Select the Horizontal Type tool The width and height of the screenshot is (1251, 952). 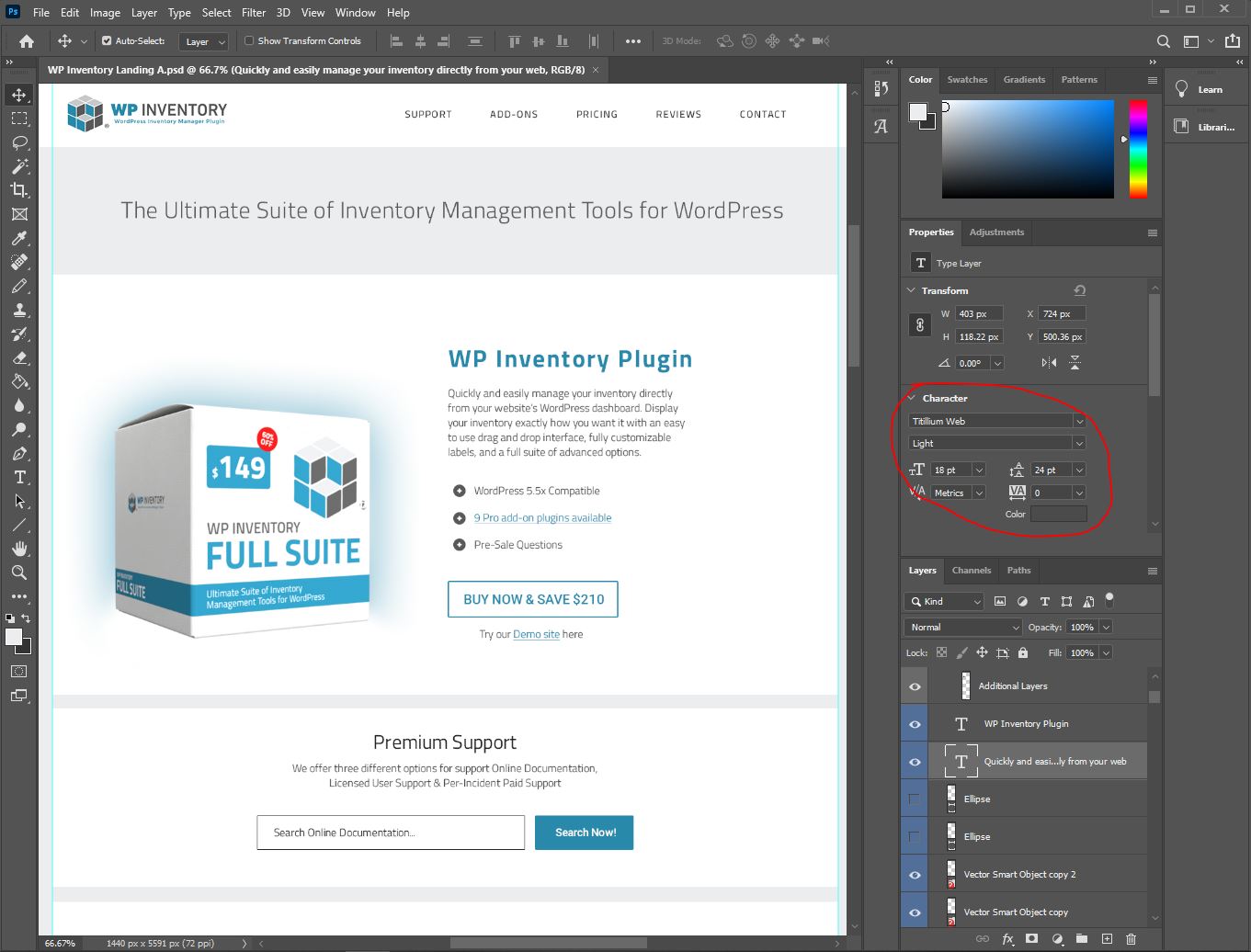point(18,477)
